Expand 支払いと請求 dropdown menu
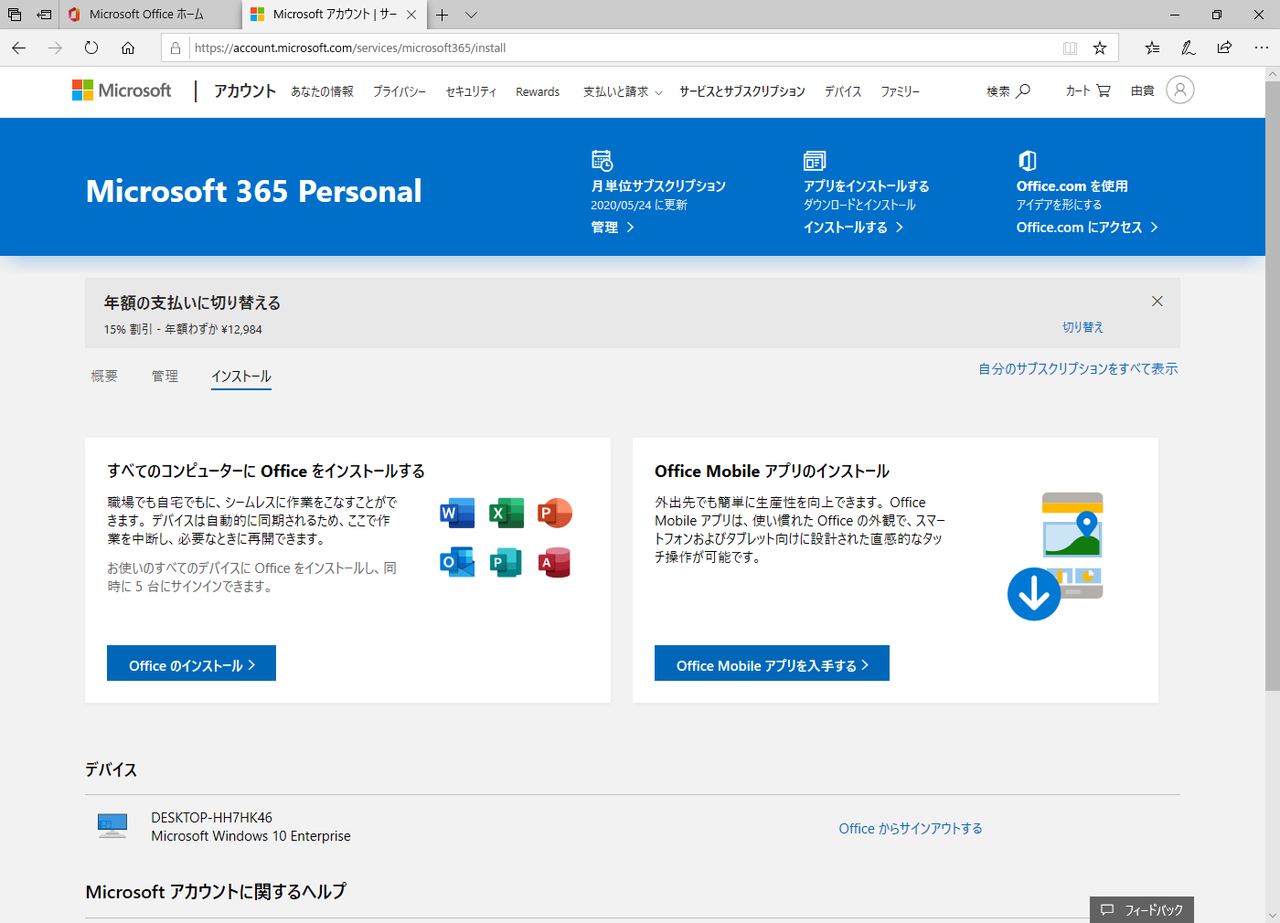The image size is (1280, 923). [623, 92]
